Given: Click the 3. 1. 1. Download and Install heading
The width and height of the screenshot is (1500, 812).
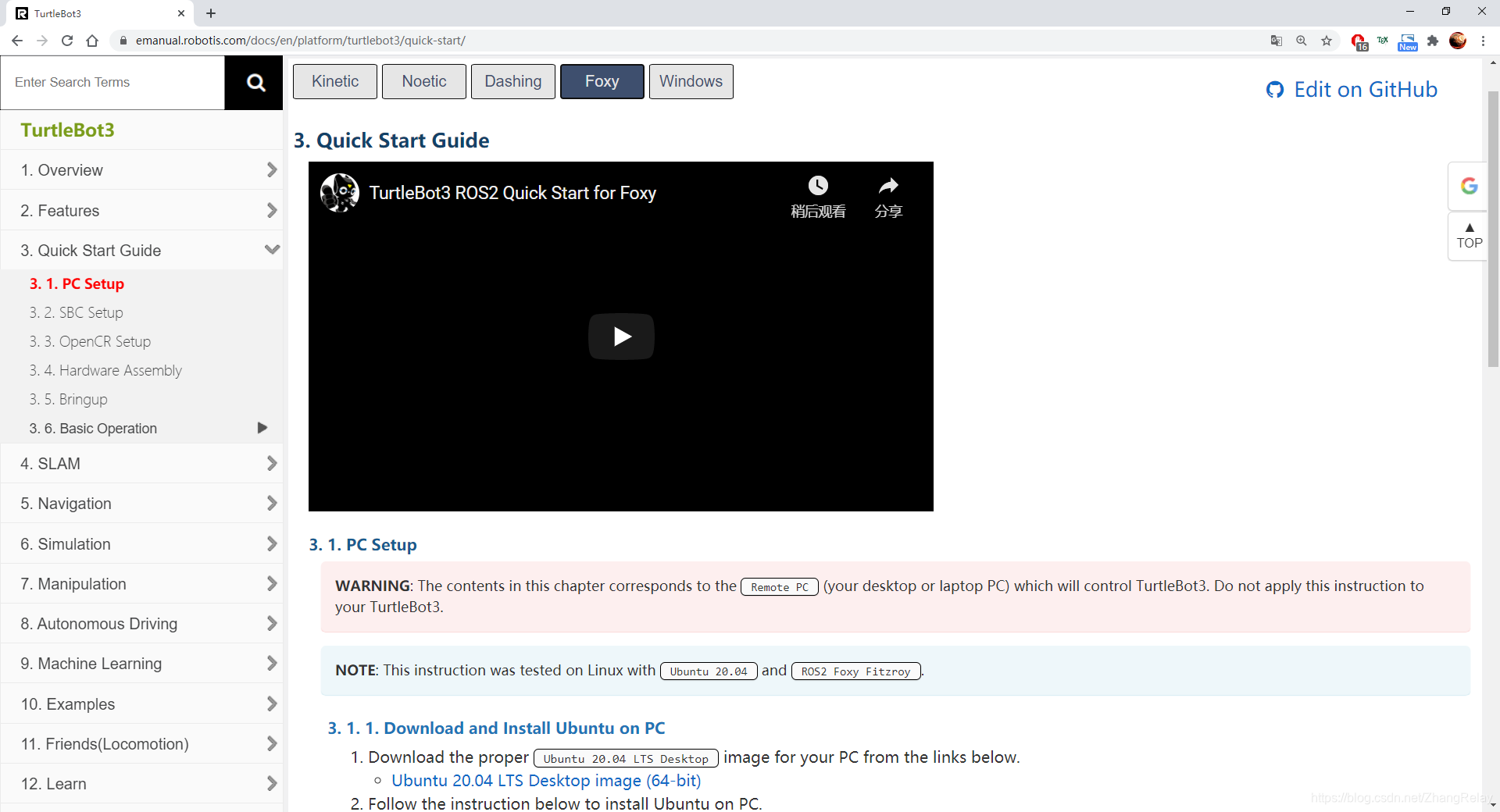Looking at the screenshot, I should [x=496, y=728].
